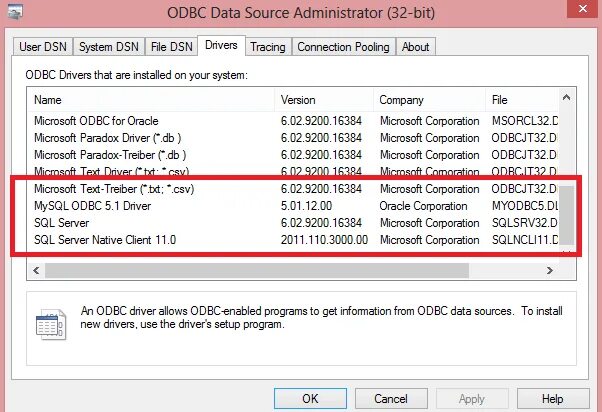This screenshot has height=412, width=602.
Task: Click SQLNCLI11.D file cell
Action: point(525,240)
